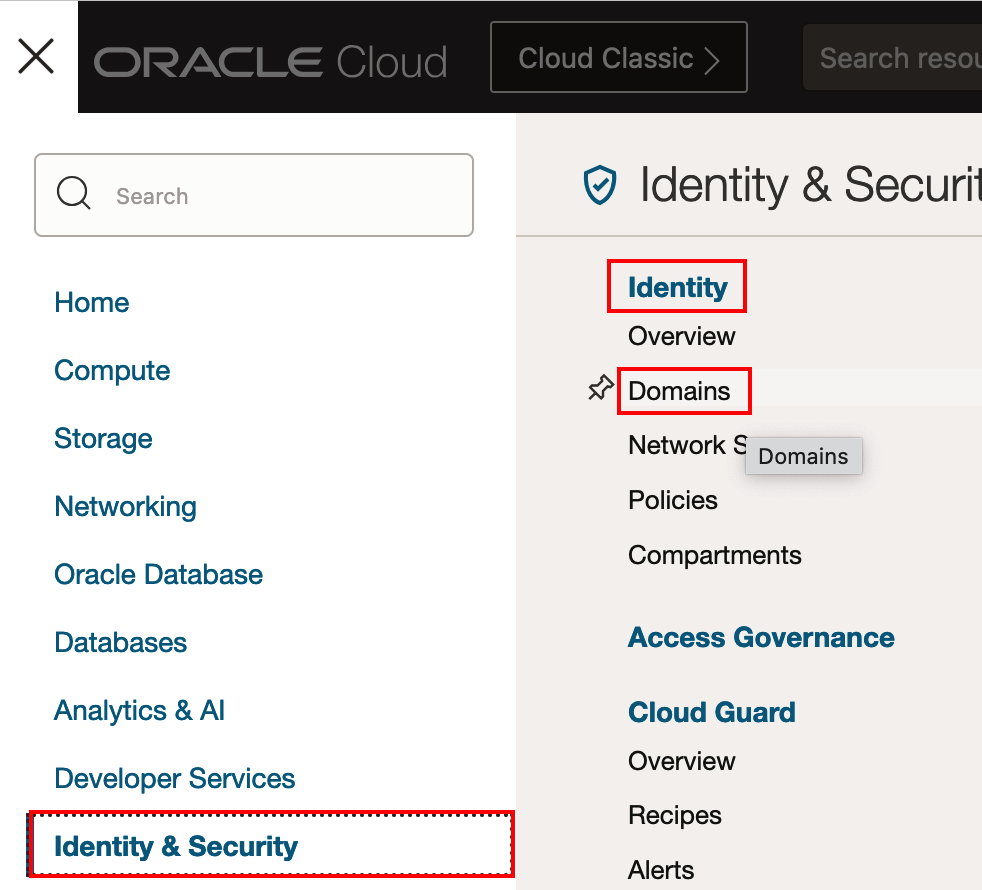Click the magnifier icon in search box
Image resolution: width=982 pixels, height=890 pixels.
click(x=74, y=195)
